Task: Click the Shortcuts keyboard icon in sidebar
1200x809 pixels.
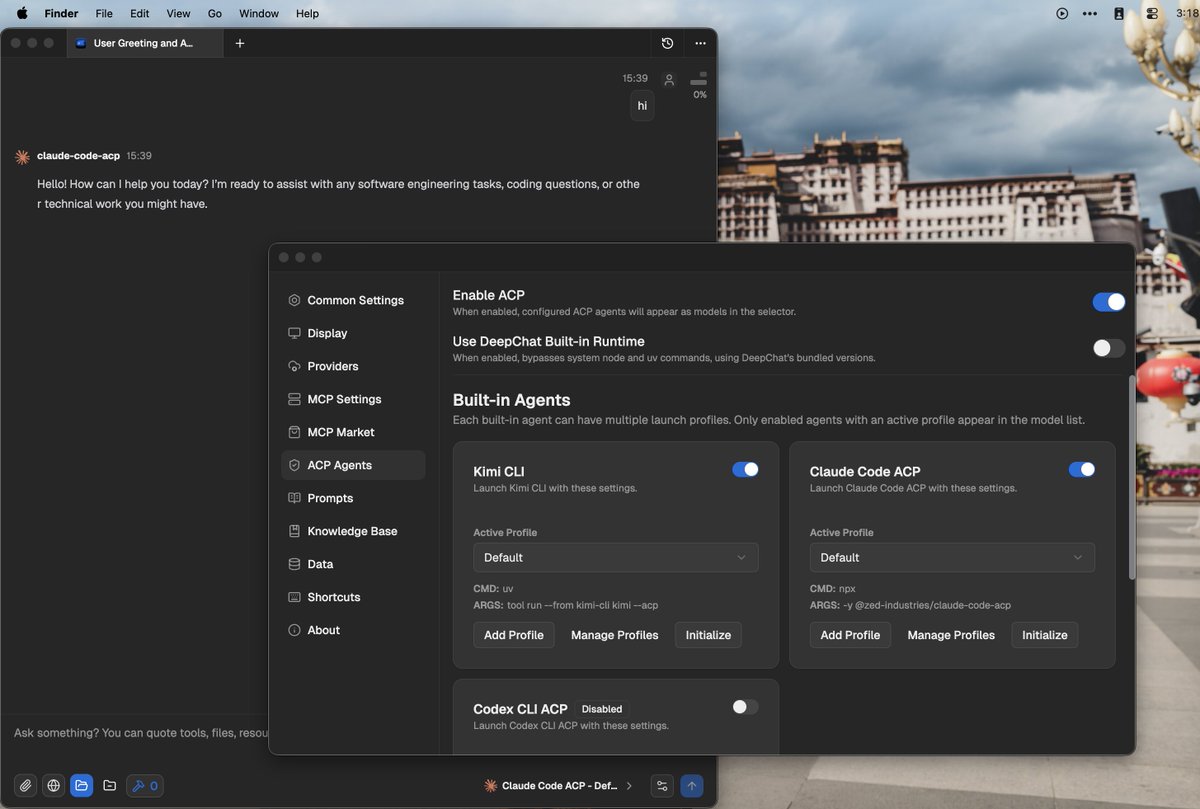Action: pyautogui.click(x=294, y=597)
